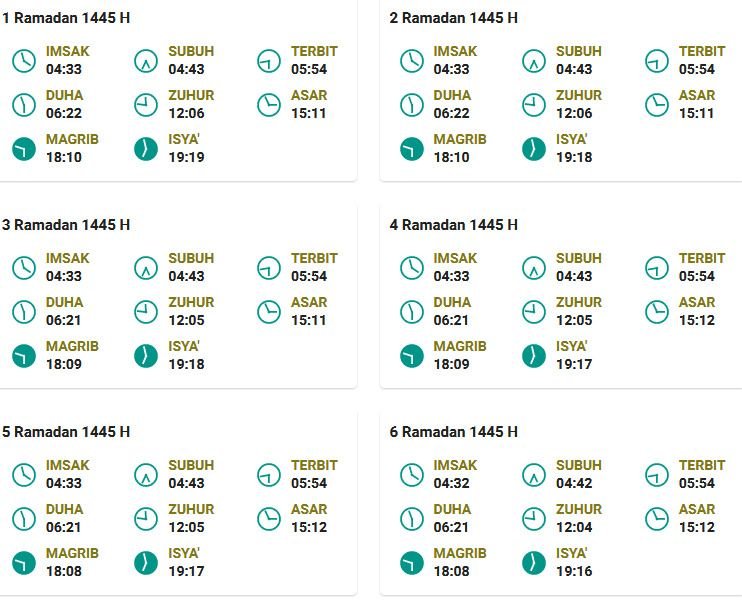Click the Zuhur clock icon for 1 Ramadan

pyautogui.click(x=146, y=104)
